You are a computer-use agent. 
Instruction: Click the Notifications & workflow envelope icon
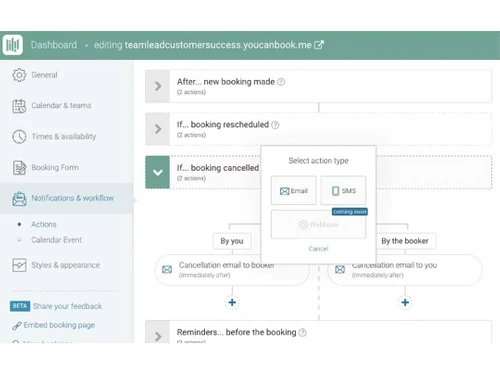pyautogui.click(x=19, y=199)
